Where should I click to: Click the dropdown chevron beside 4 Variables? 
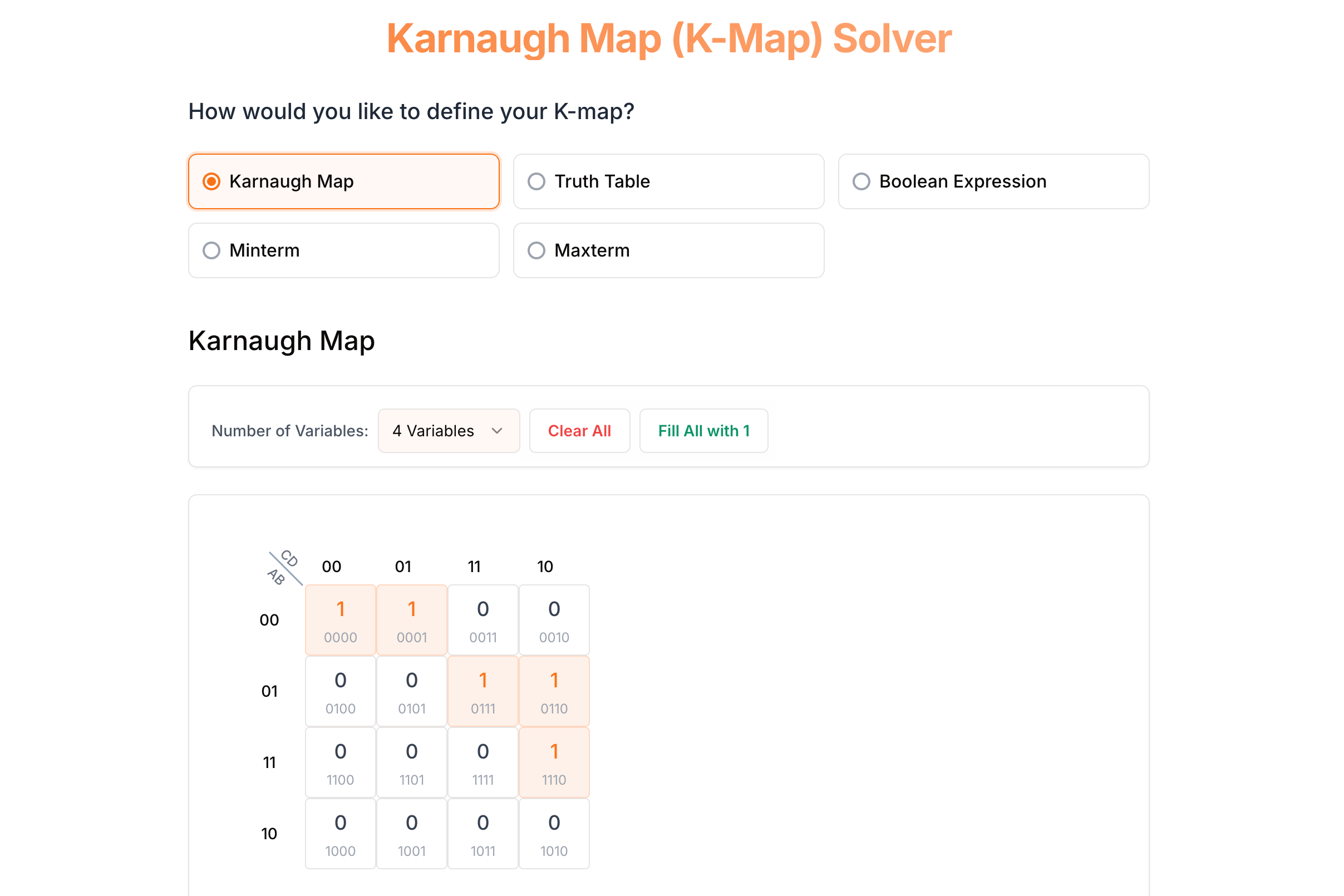(497, 431)
